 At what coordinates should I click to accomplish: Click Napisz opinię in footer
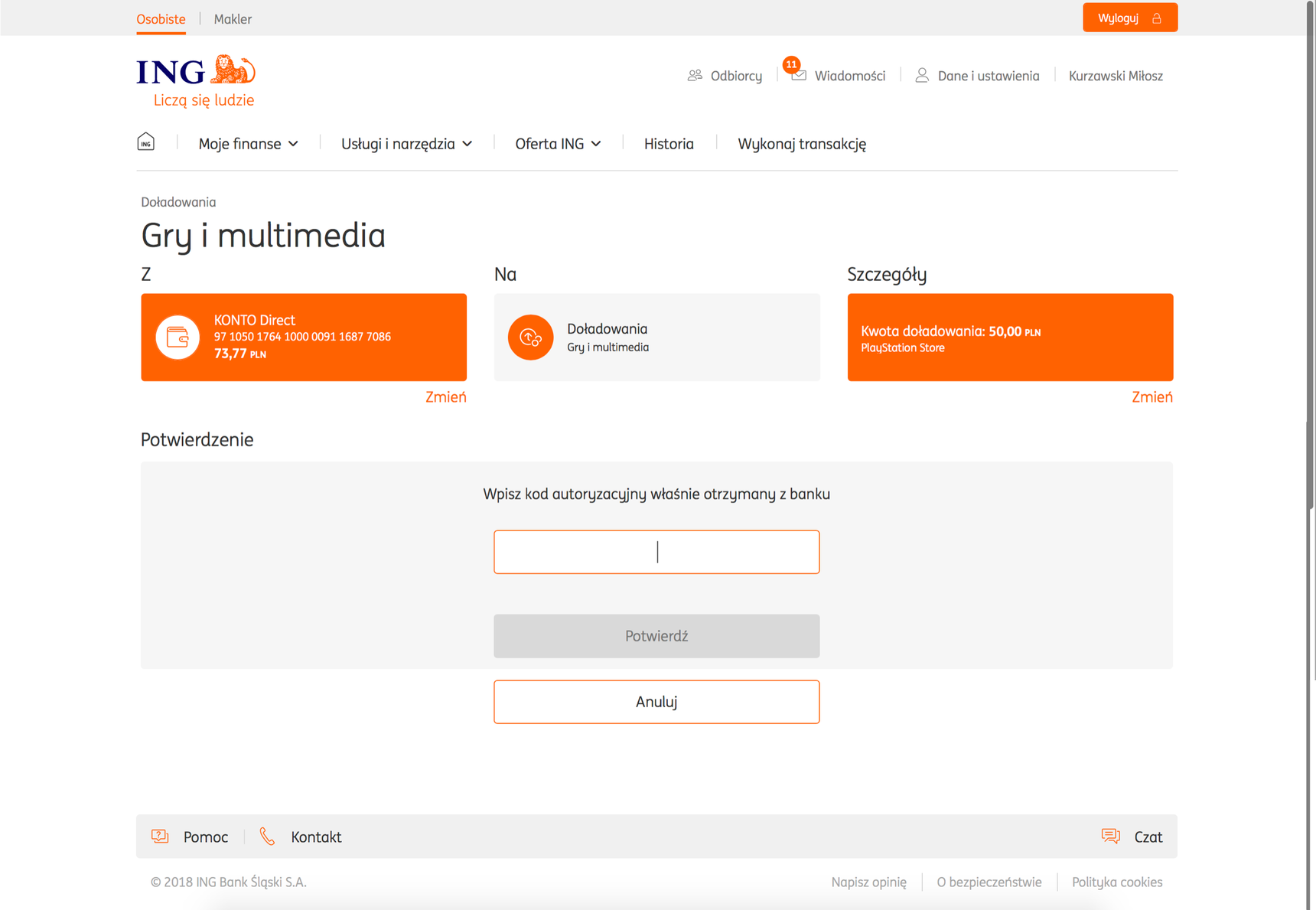868,882
